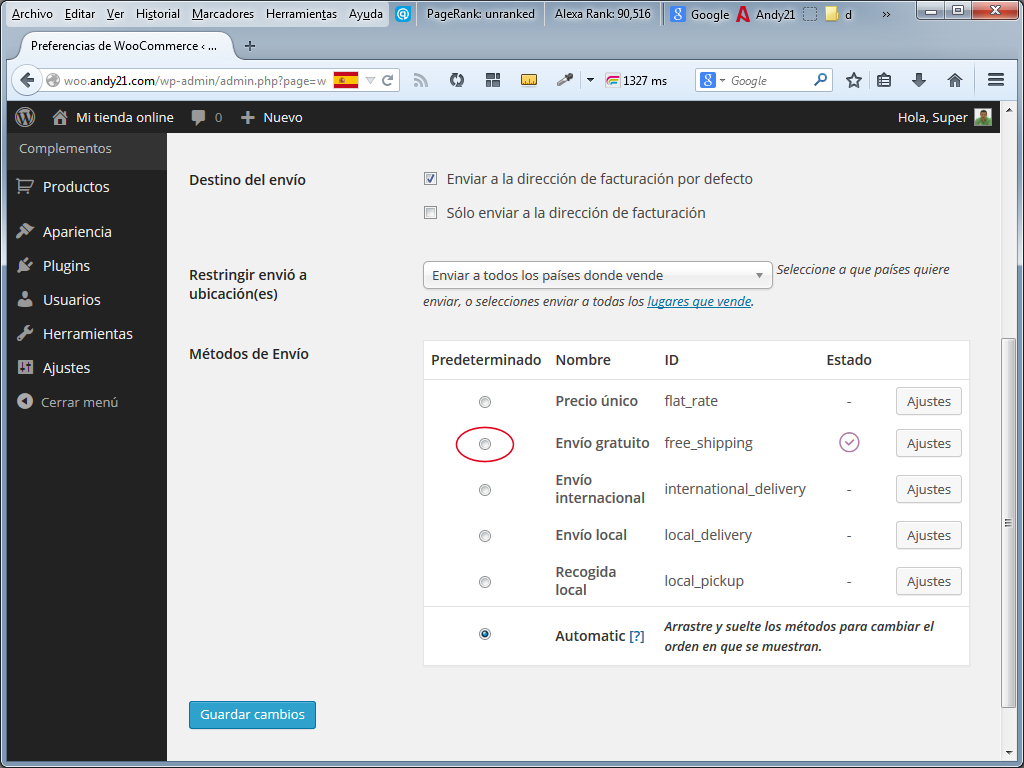
Task: Open the RSS feed icon in toolbar
Action: [421, 80]
